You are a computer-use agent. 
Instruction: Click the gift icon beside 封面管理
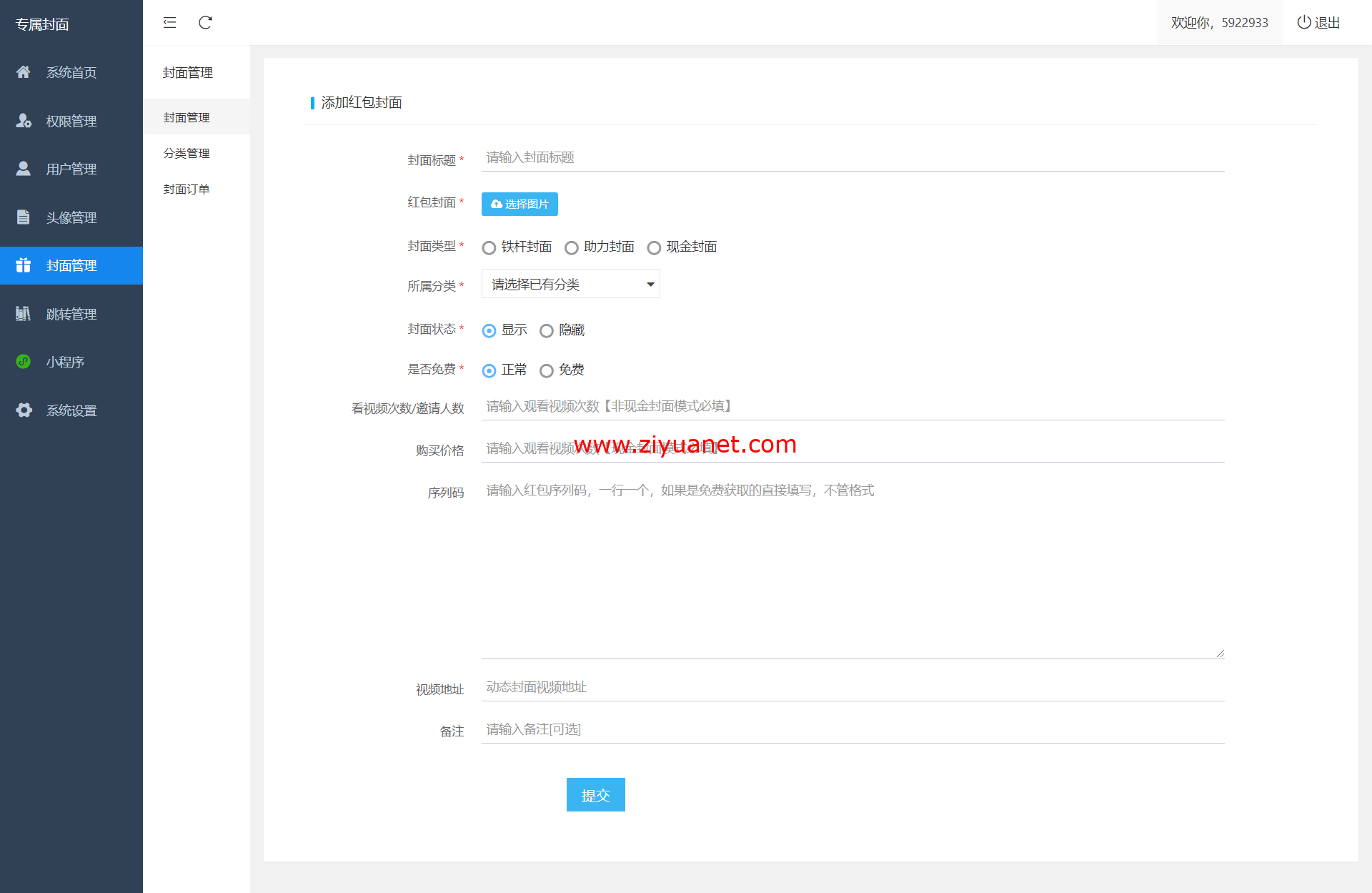(24, 265)
